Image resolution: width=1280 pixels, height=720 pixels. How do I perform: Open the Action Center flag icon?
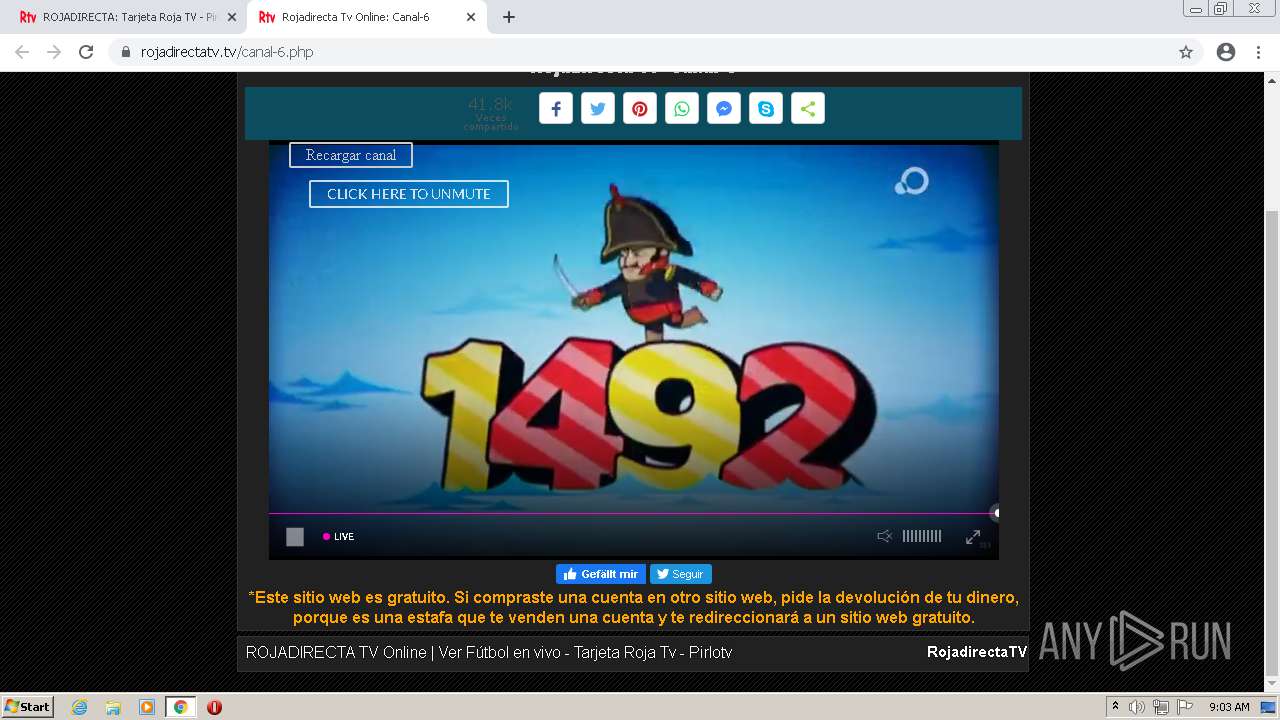[x=1185, y=707]
